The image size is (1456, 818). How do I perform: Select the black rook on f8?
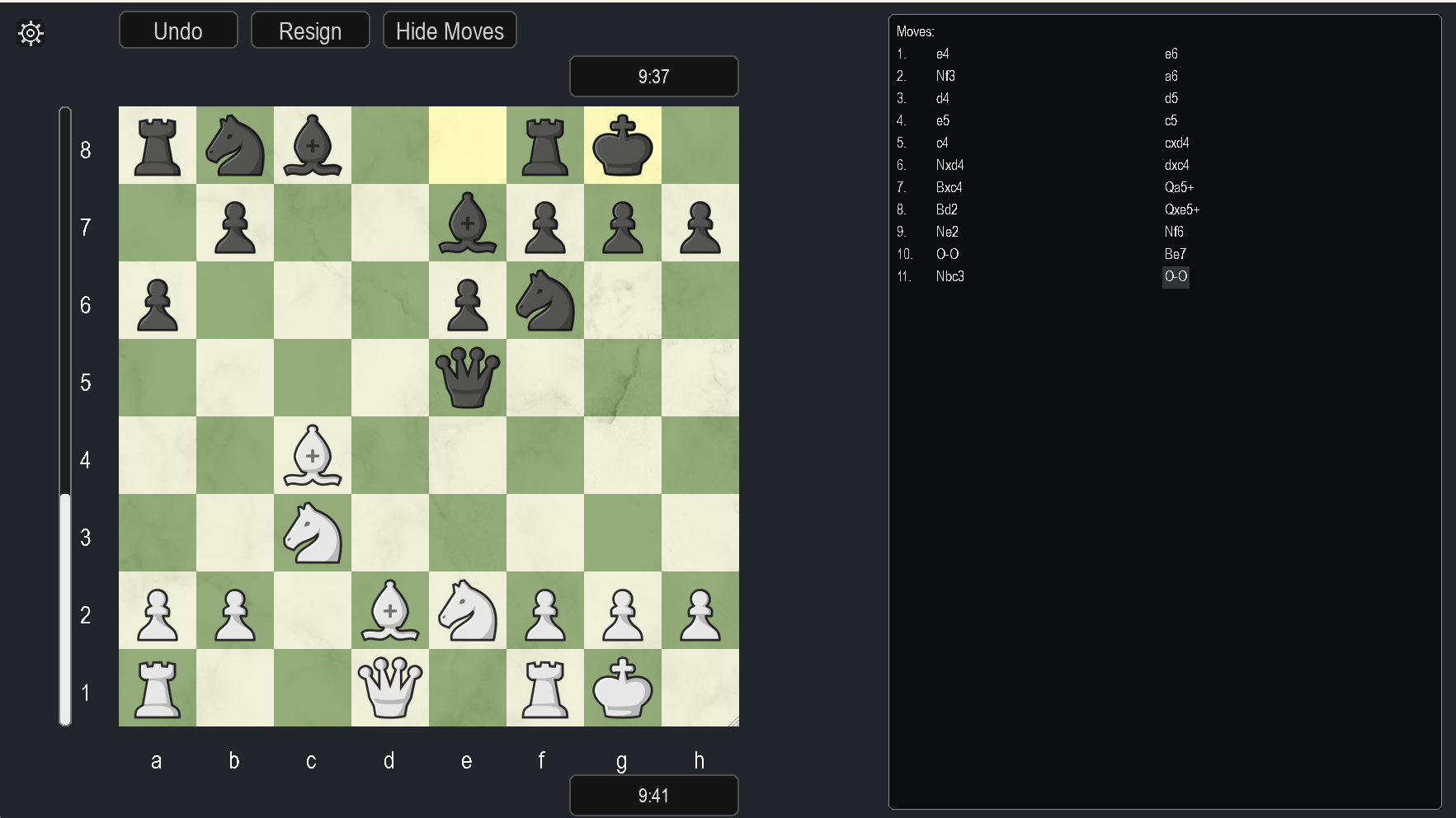545,146
